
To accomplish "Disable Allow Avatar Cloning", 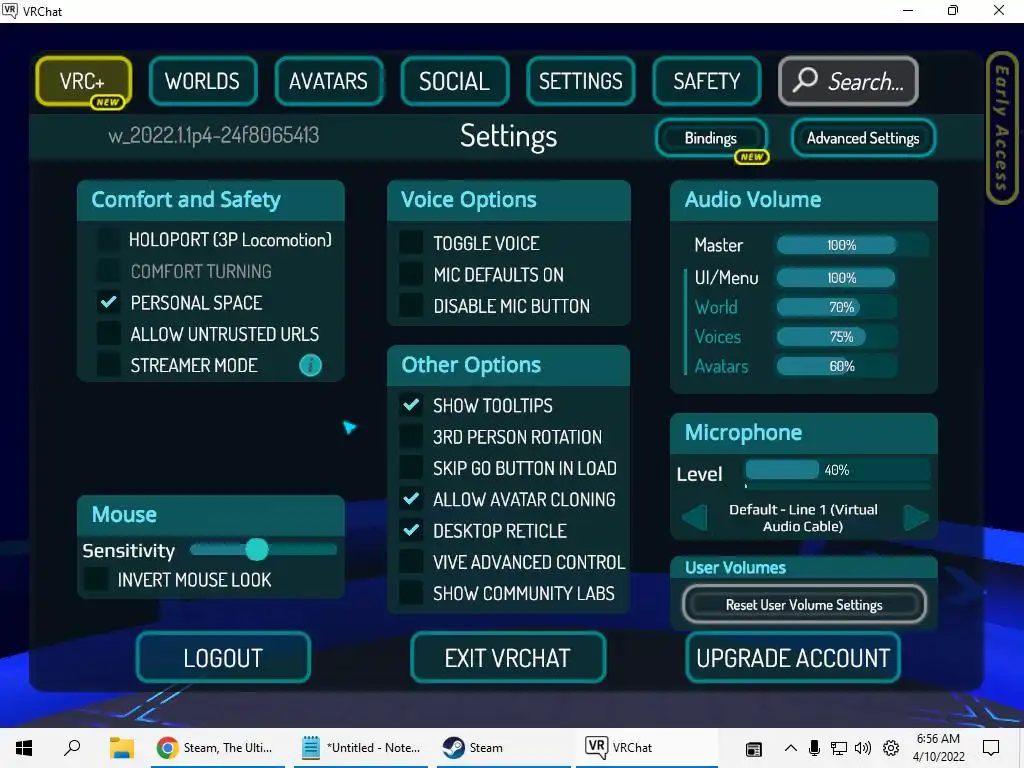I will 411,499.
